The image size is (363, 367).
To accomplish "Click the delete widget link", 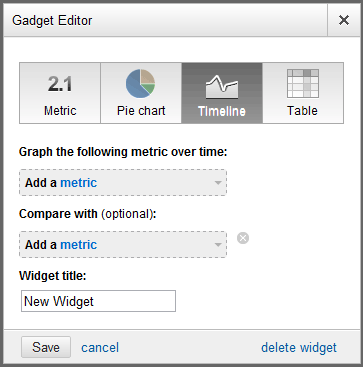I will click(x=299, y=348).
